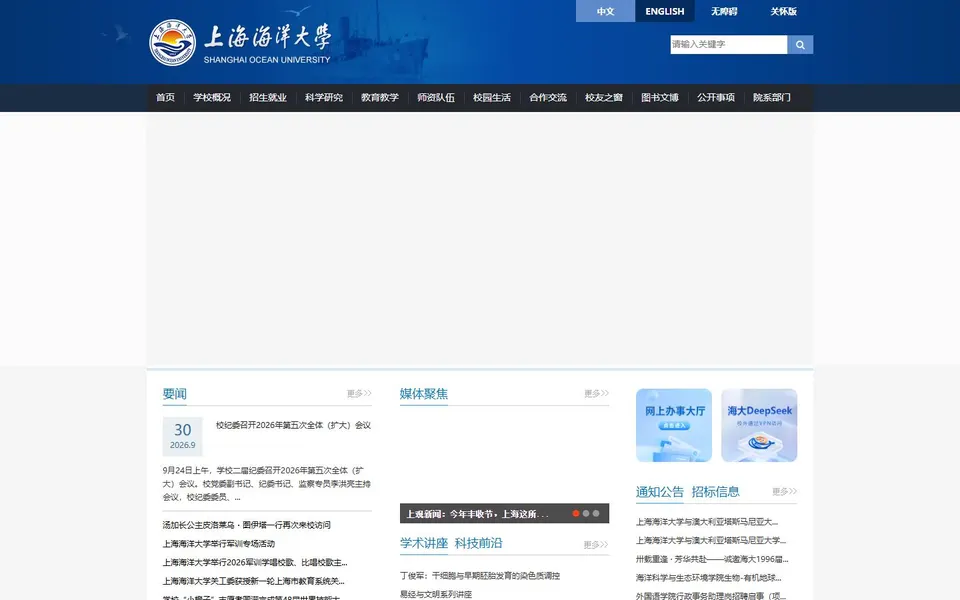Open headline 校纪委召开2026年第五次全体（扩大）会议
Image resolution: width=960 pixels, height=600 pixels.
coord(293,425)
